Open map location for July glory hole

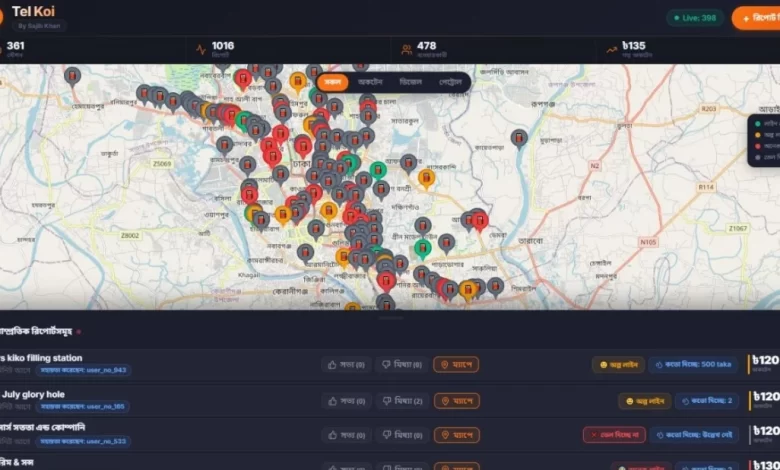[x=456, y=400]
